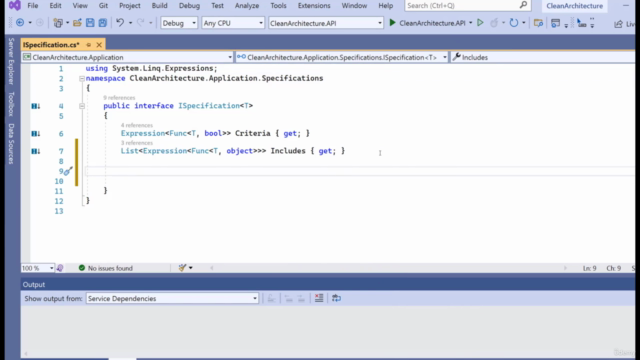Open the CleanArchitecture.API startup project dropdown
Screen dimensions: 640x360
coord(326,23)
